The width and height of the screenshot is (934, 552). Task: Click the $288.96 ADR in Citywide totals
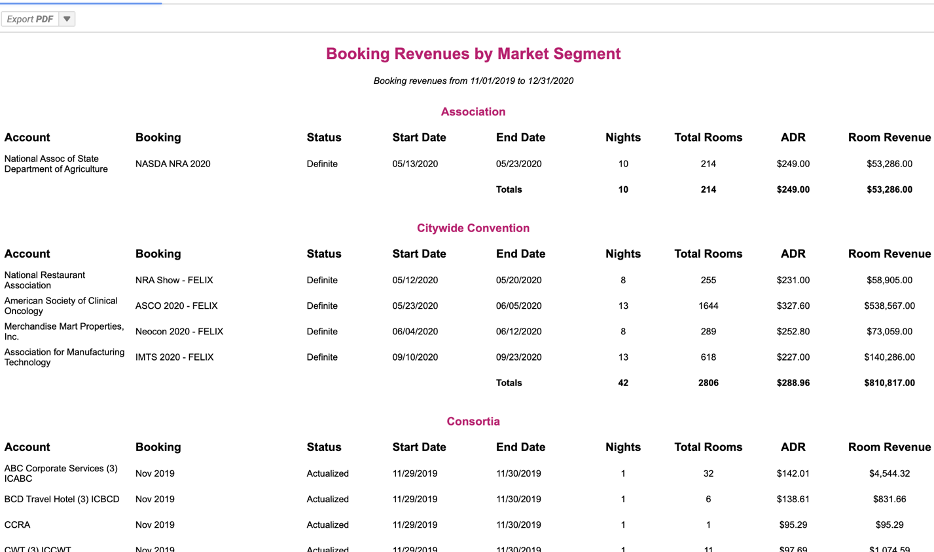(793, 383)
